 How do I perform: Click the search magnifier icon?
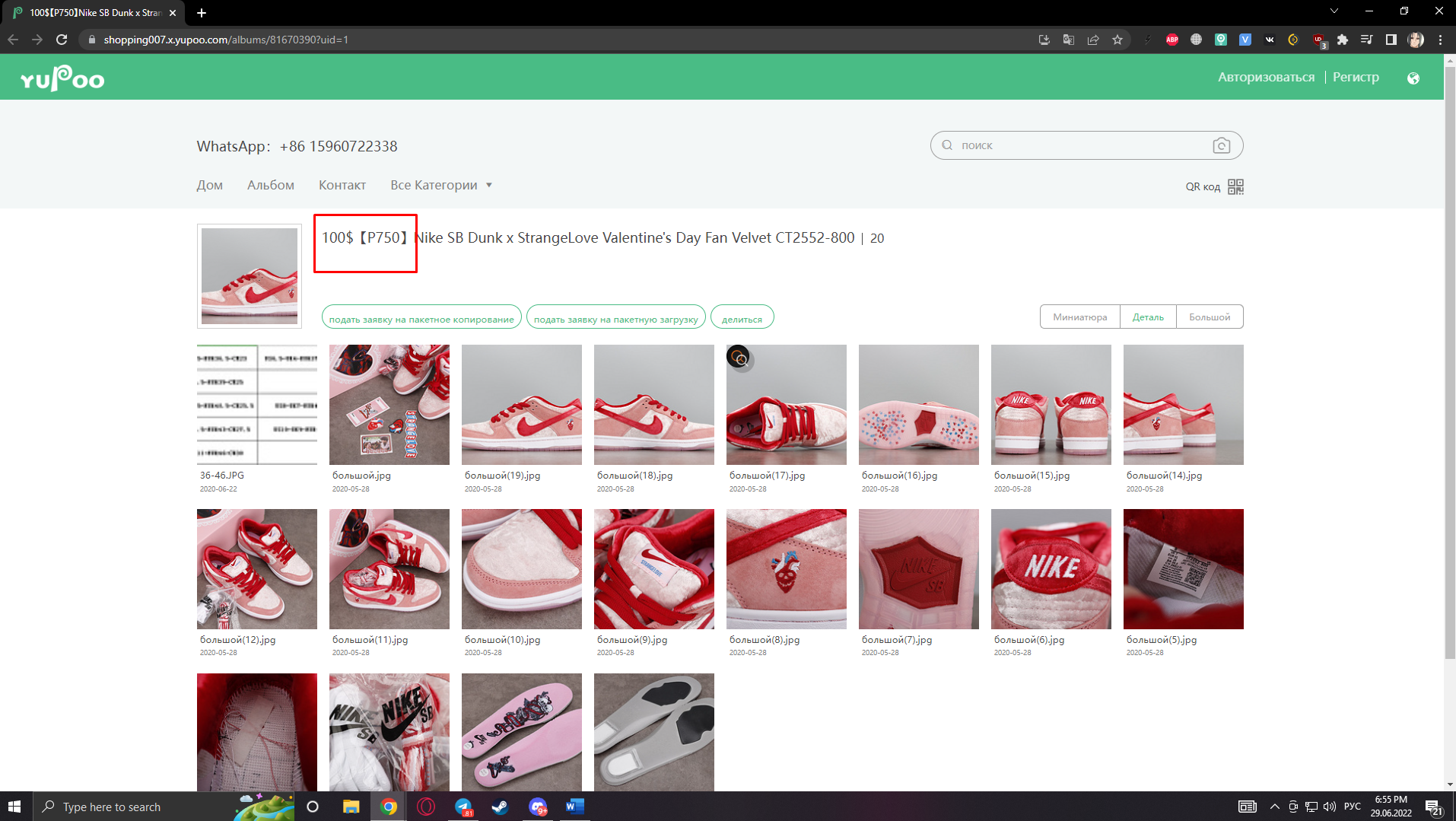click(x=947, y=145)
